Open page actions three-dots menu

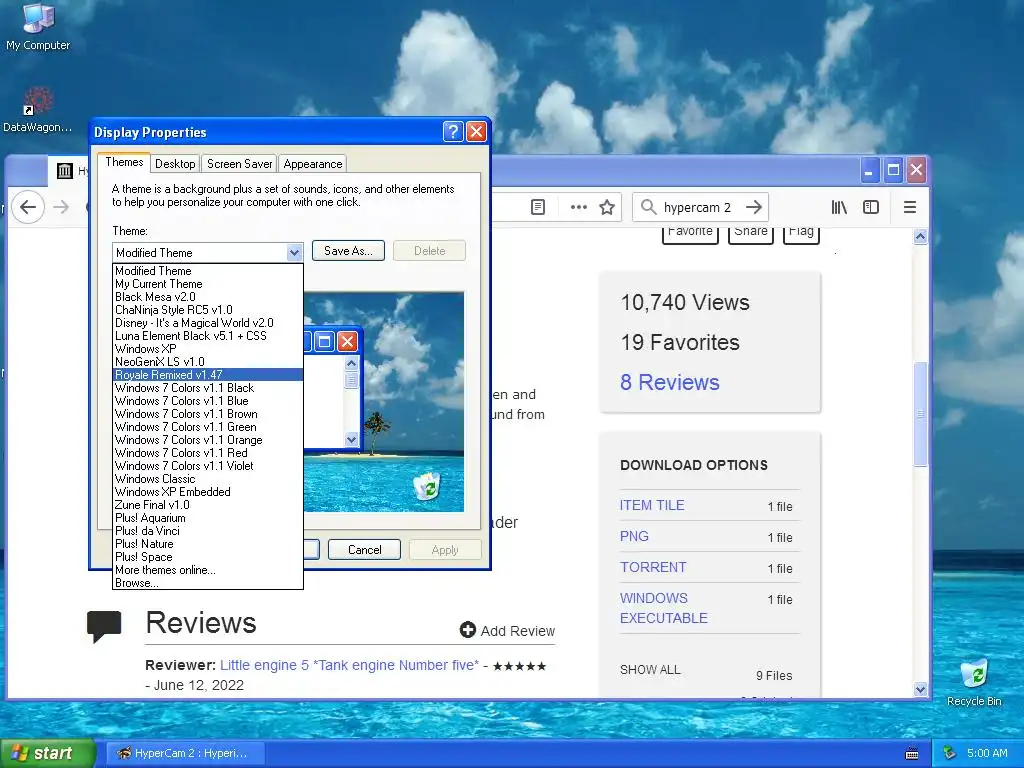tap(579, 207)
